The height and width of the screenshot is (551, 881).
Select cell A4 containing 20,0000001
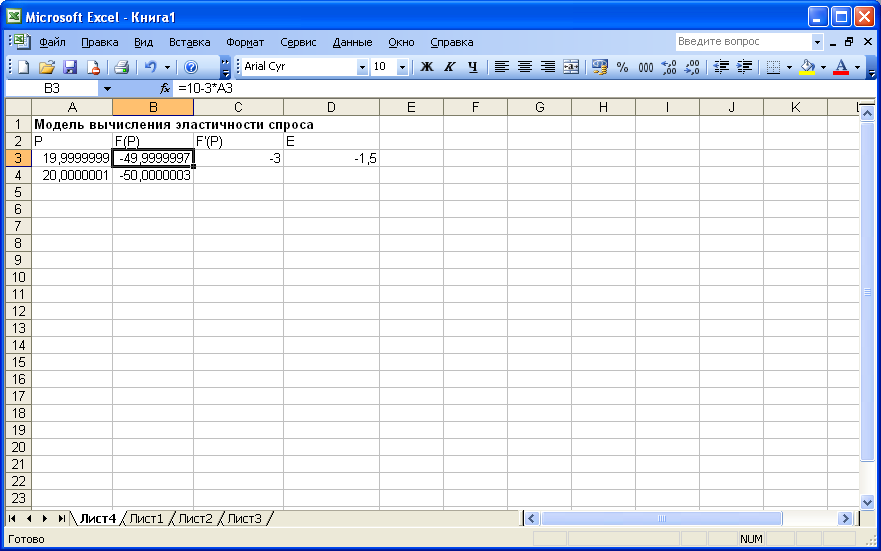pos(72,175)
